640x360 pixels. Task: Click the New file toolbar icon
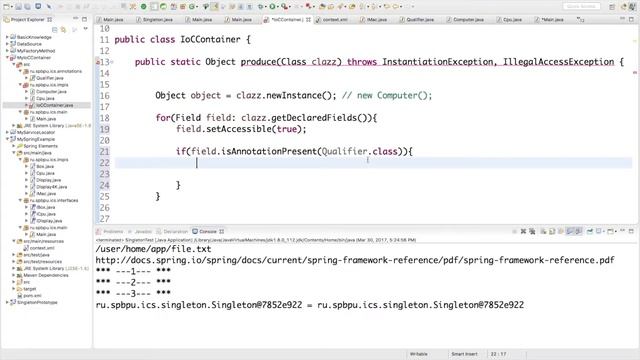coord(6,7)
